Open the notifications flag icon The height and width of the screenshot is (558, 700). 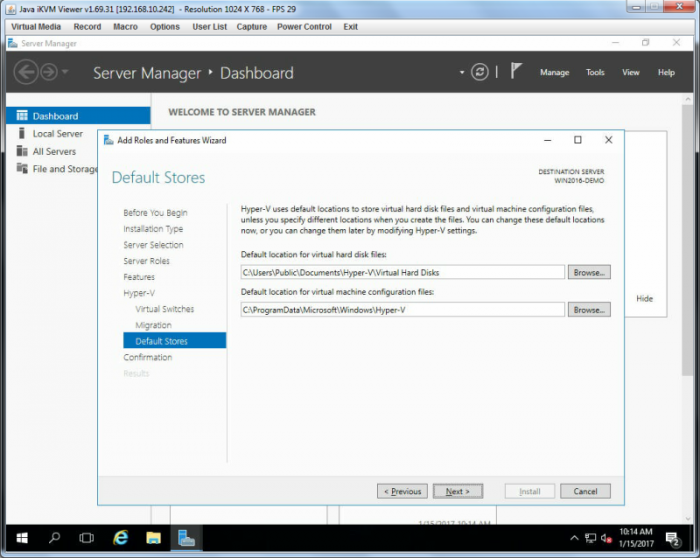tap(516, 71)
